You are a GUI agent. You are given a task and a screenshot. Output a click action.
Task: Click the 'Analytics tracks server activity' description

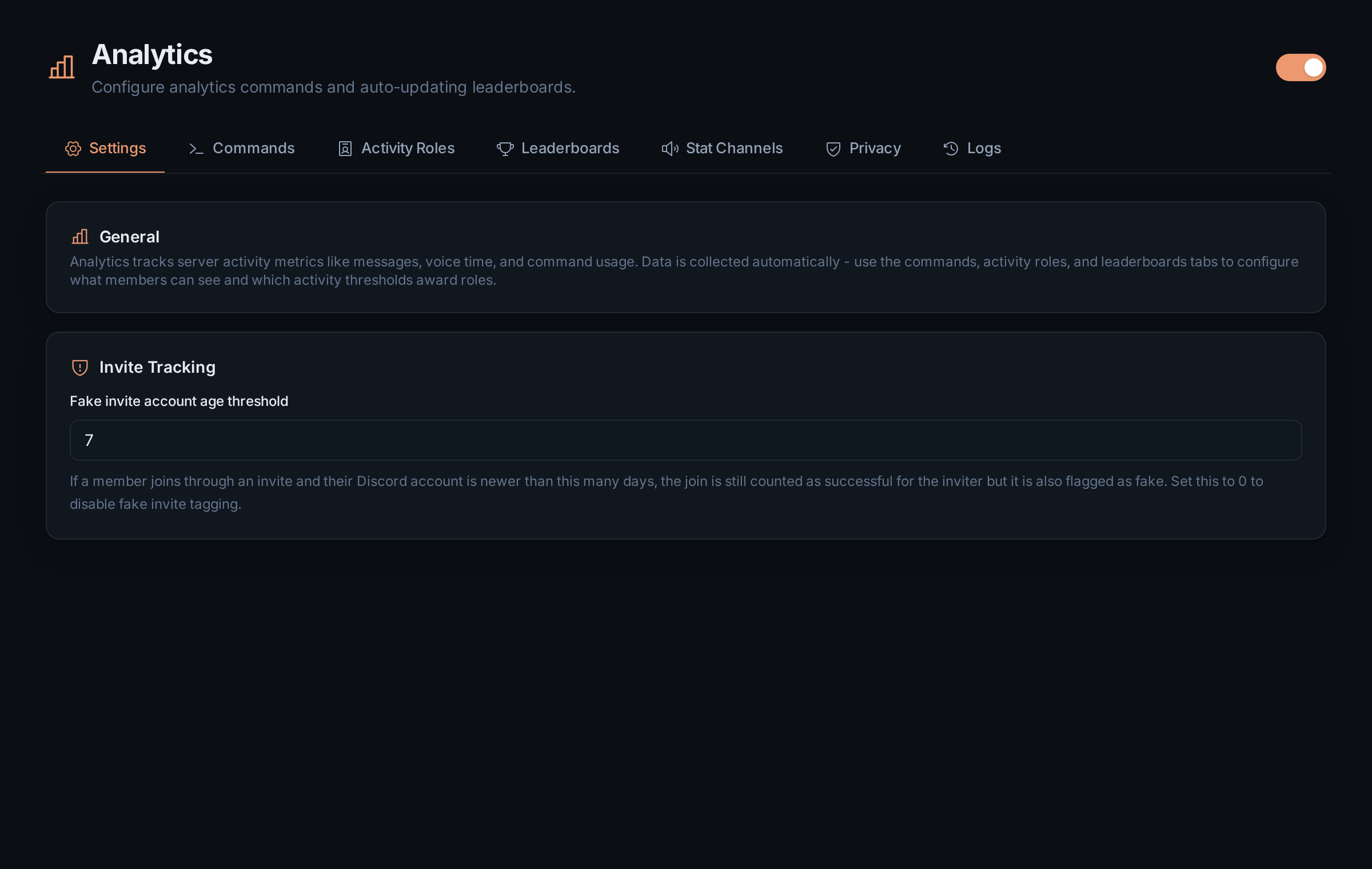pos(684,271)
